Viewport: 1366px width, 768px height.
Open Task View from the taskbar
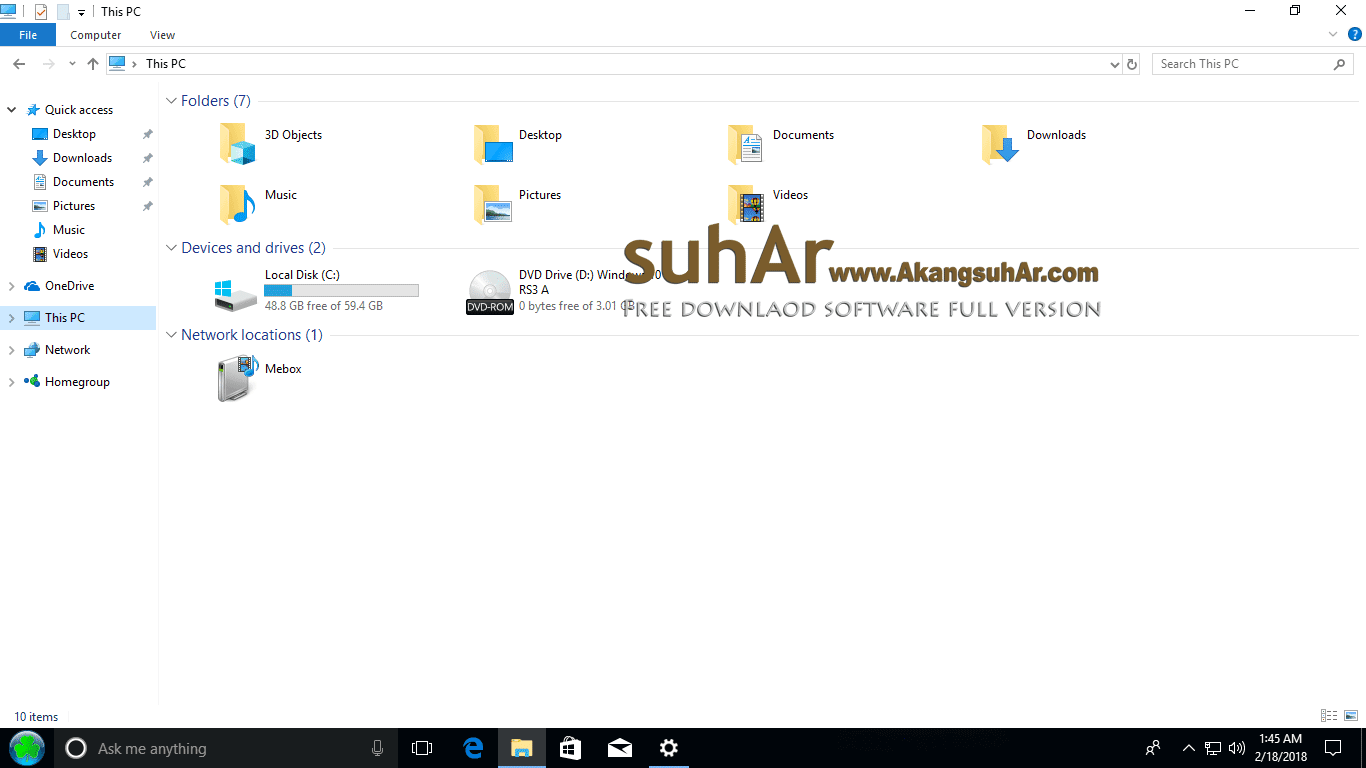pyautogui.click(x=422, y=748)
